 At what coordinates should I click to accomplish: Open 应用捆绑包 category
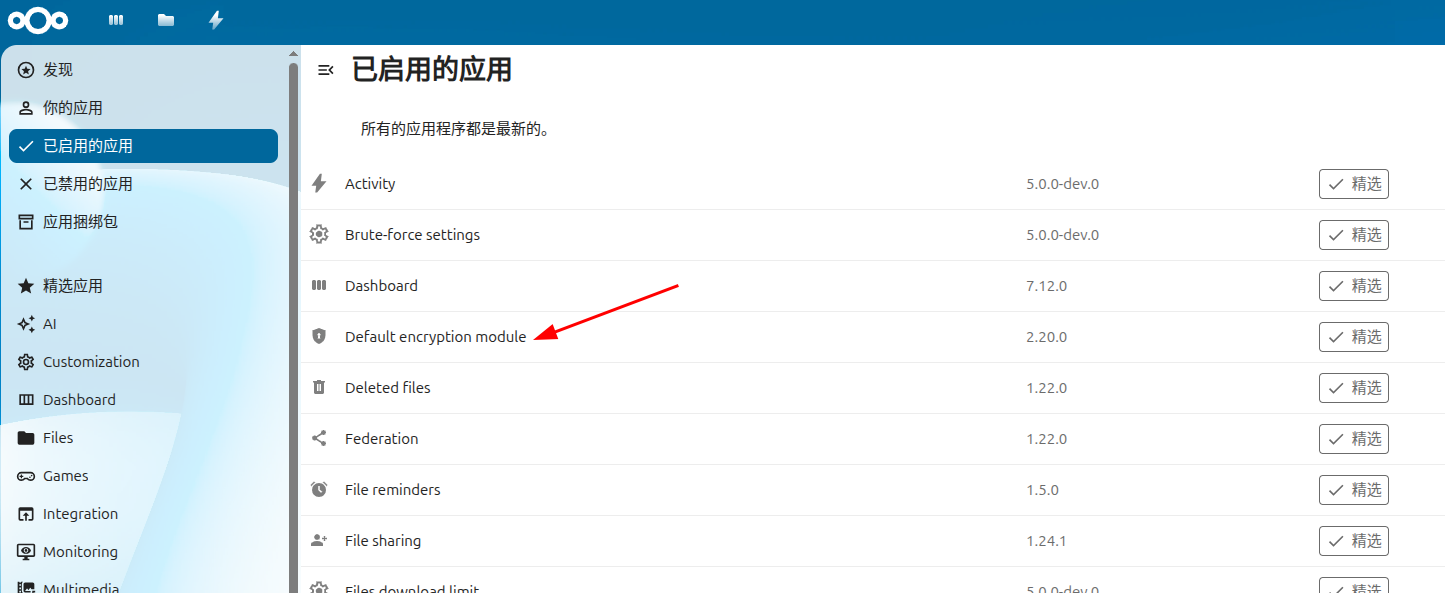80,222
